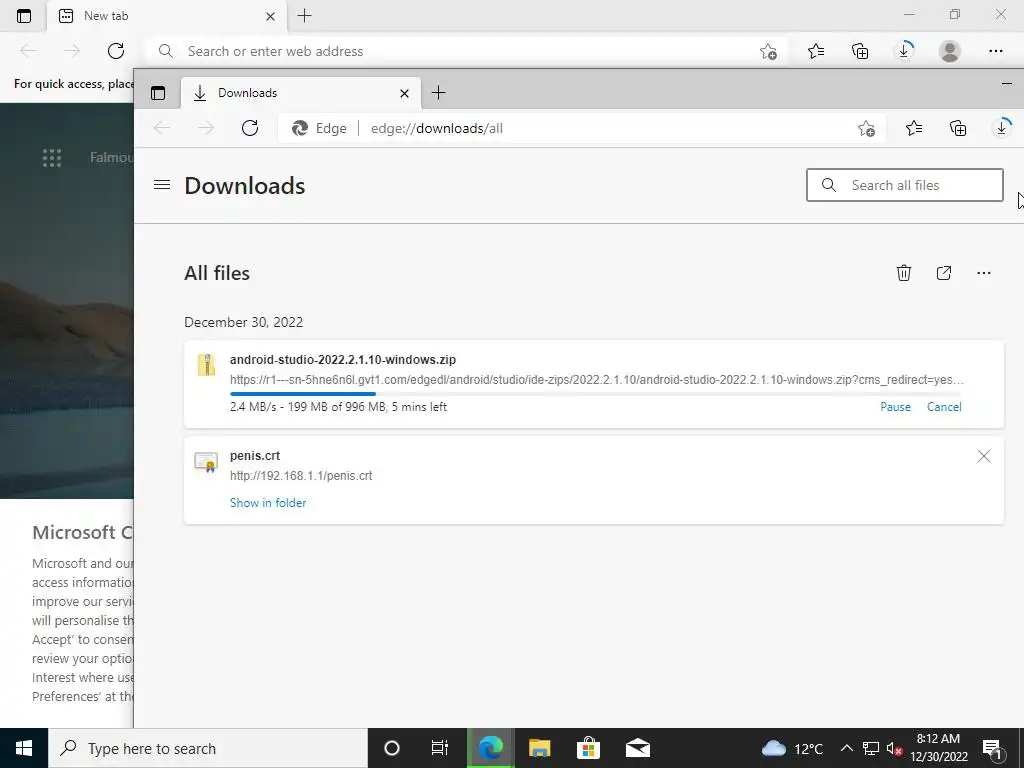This screenshot has height=768, width=1024.
Task: Click Show in folder for penis.crt
Action: click(268, 502)
